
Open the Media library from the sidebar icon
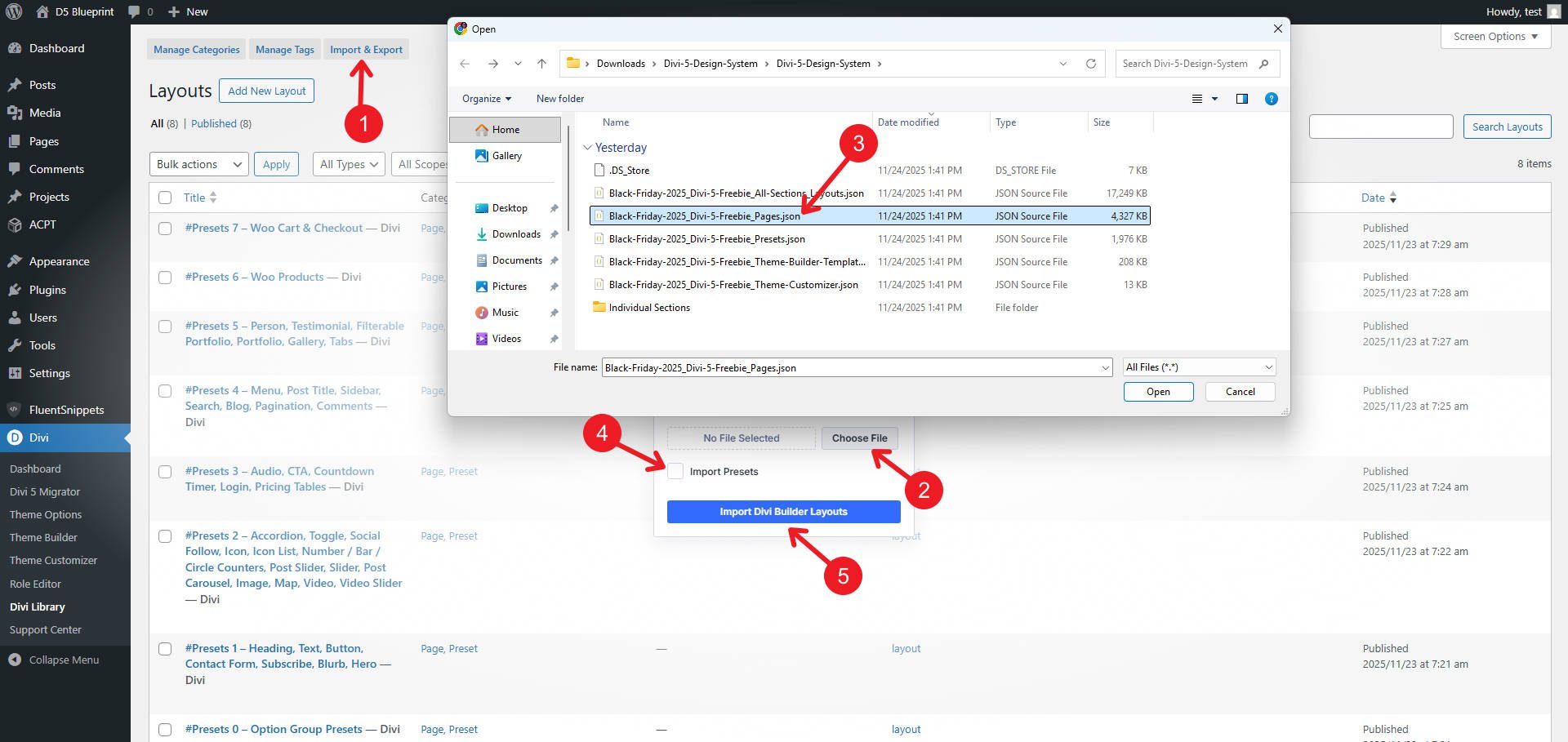(17, 113)
